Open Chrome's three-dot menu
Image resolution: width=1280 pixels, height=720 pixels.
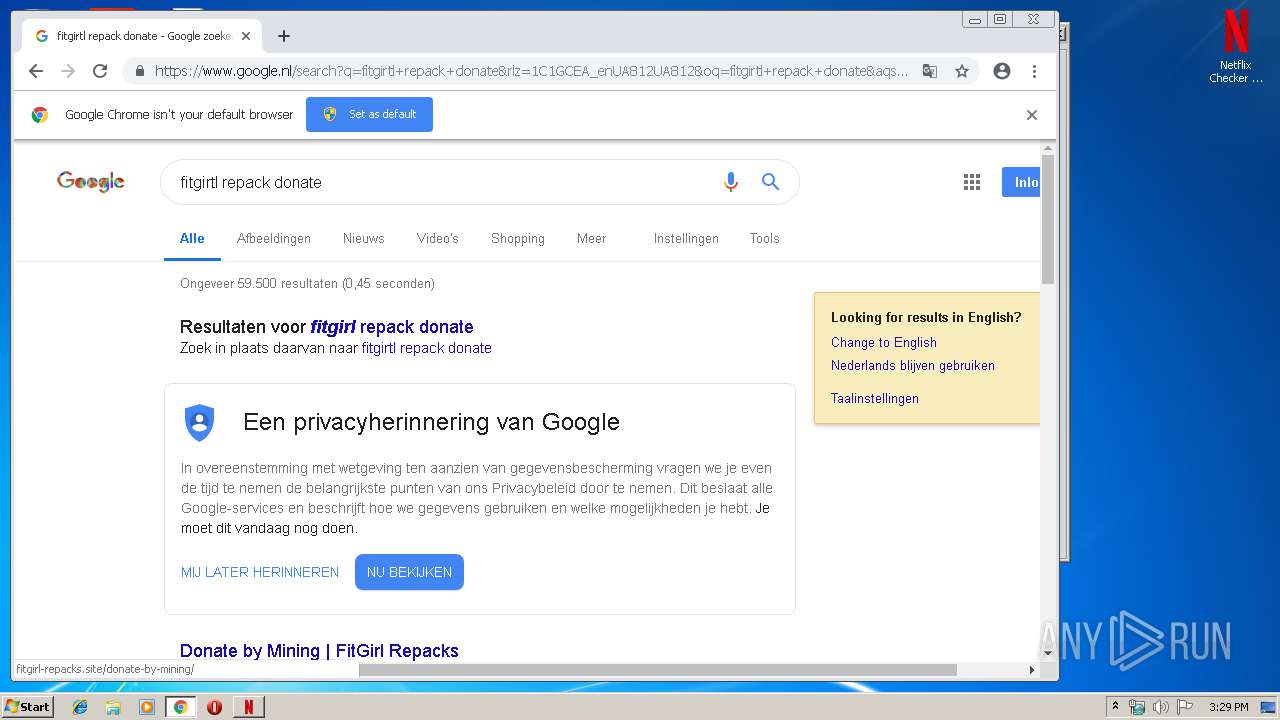tap(1034, 71)
